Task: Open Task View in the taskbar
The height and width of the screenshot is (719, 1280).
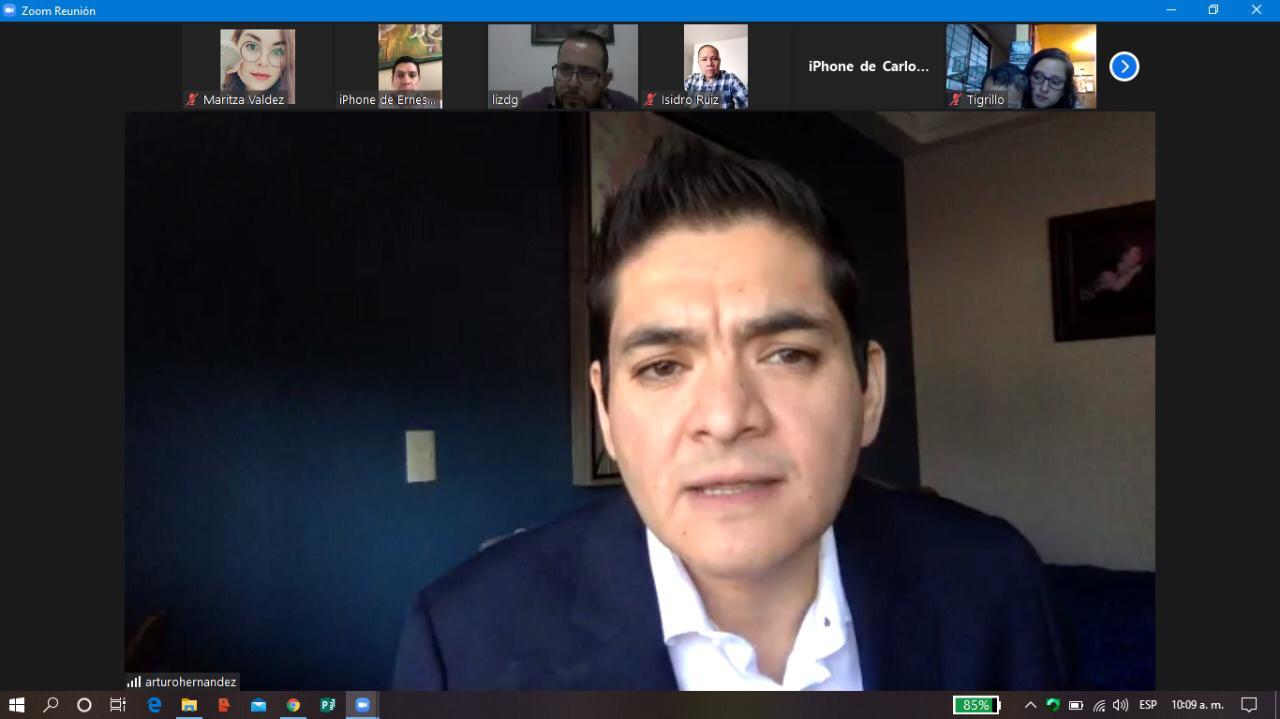Action: [118, 705]
